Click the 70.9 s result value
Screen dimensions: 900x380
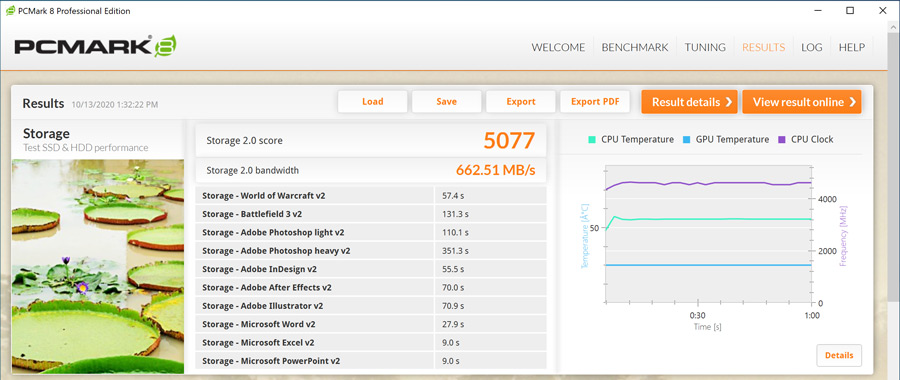click(x=453, y=306)
